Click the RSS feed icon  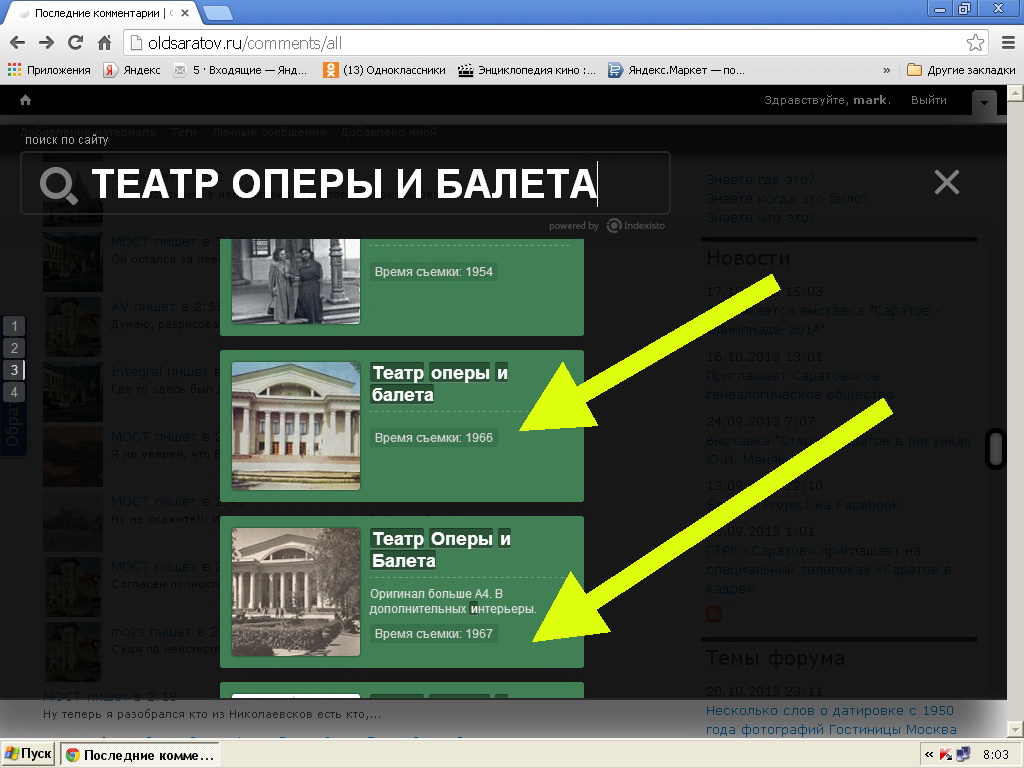714,614
